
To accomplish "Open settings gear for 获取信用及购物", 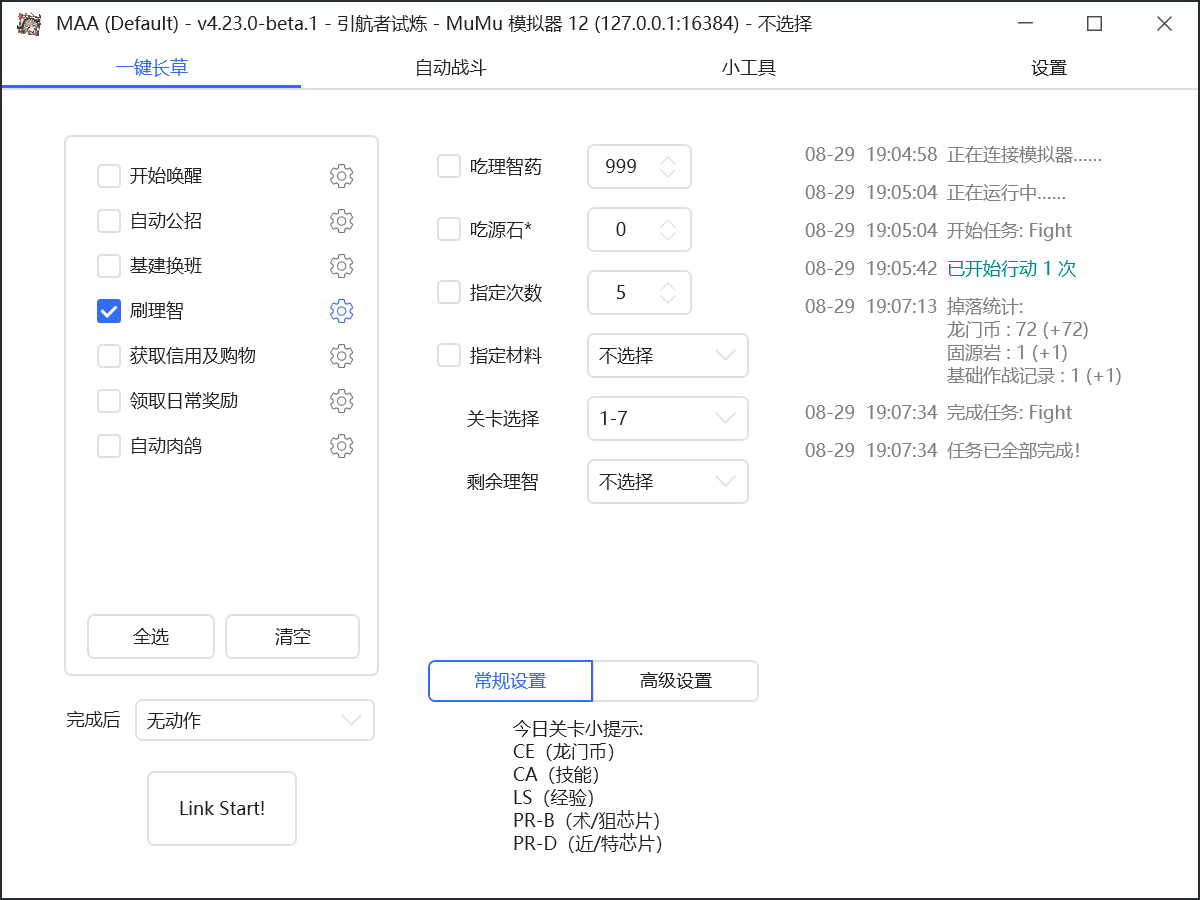I will (x=341, y=355).
